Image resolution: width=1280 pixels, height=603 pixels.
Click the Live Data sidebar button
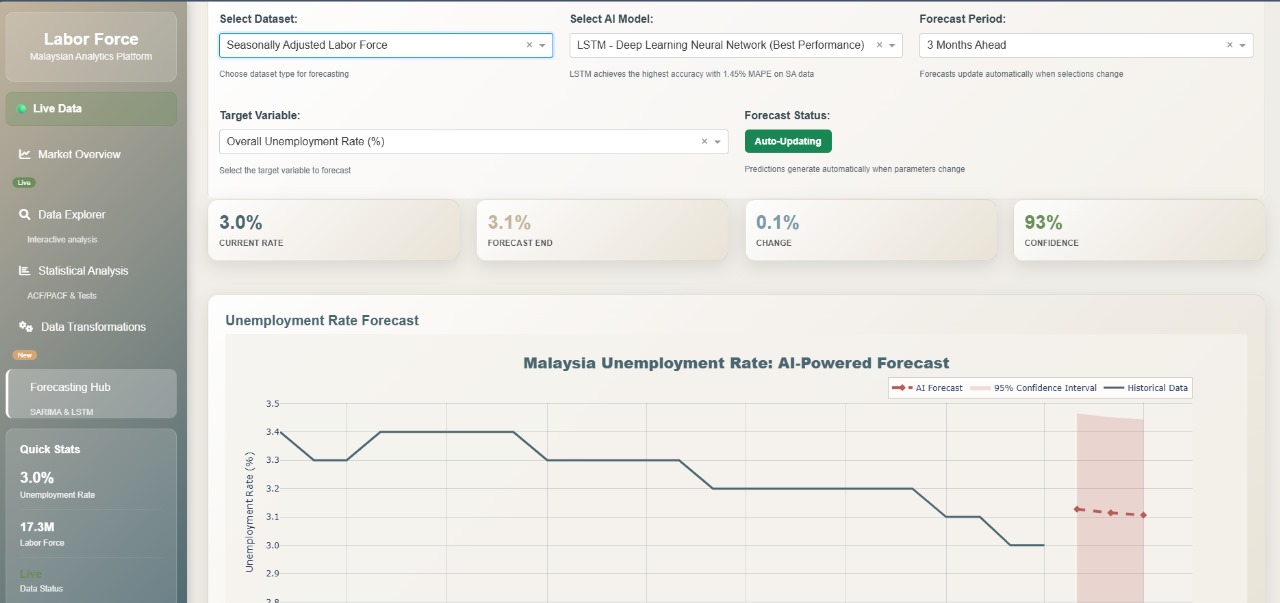(91, 109)
